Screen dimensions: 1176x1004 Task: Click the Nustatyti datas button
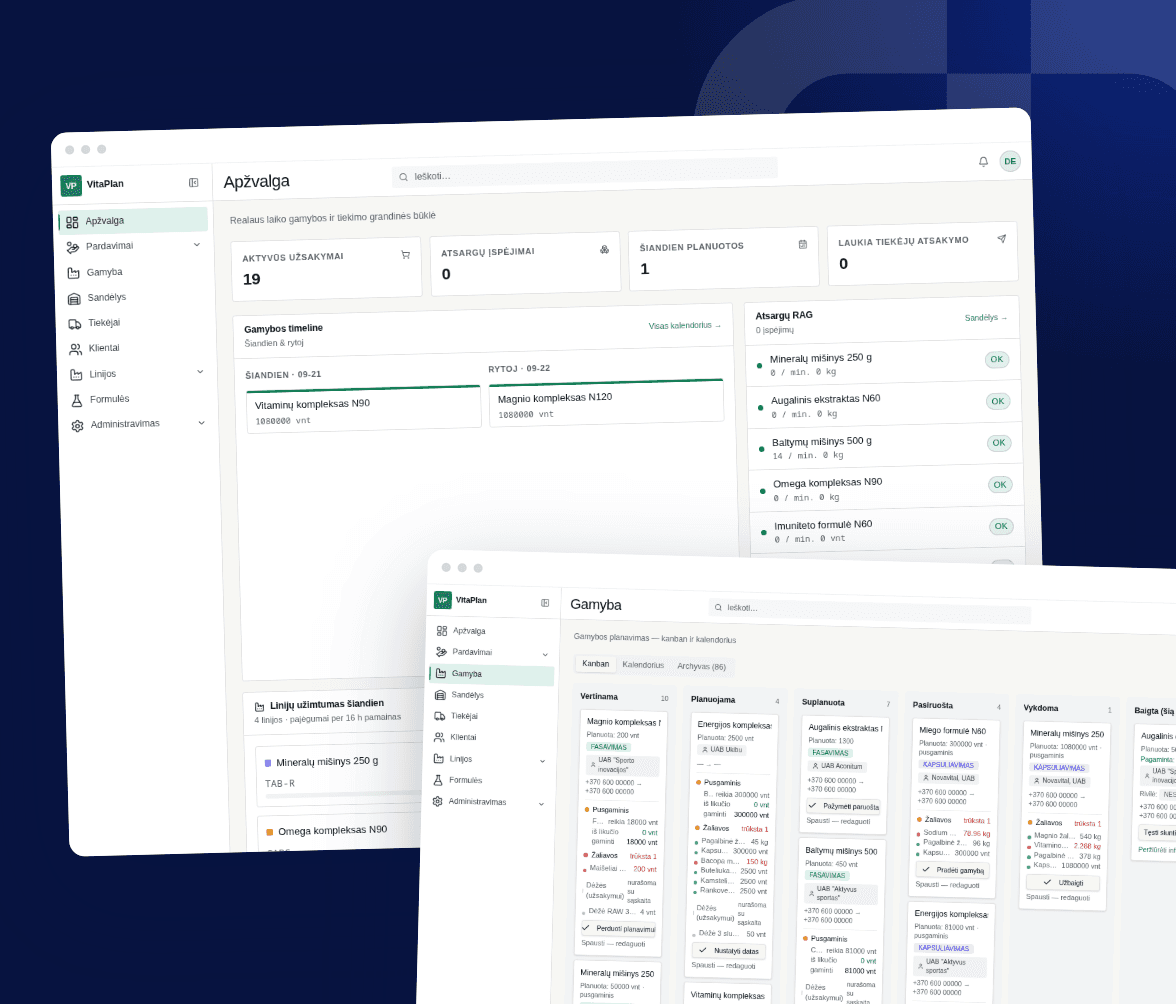[729, 951]
